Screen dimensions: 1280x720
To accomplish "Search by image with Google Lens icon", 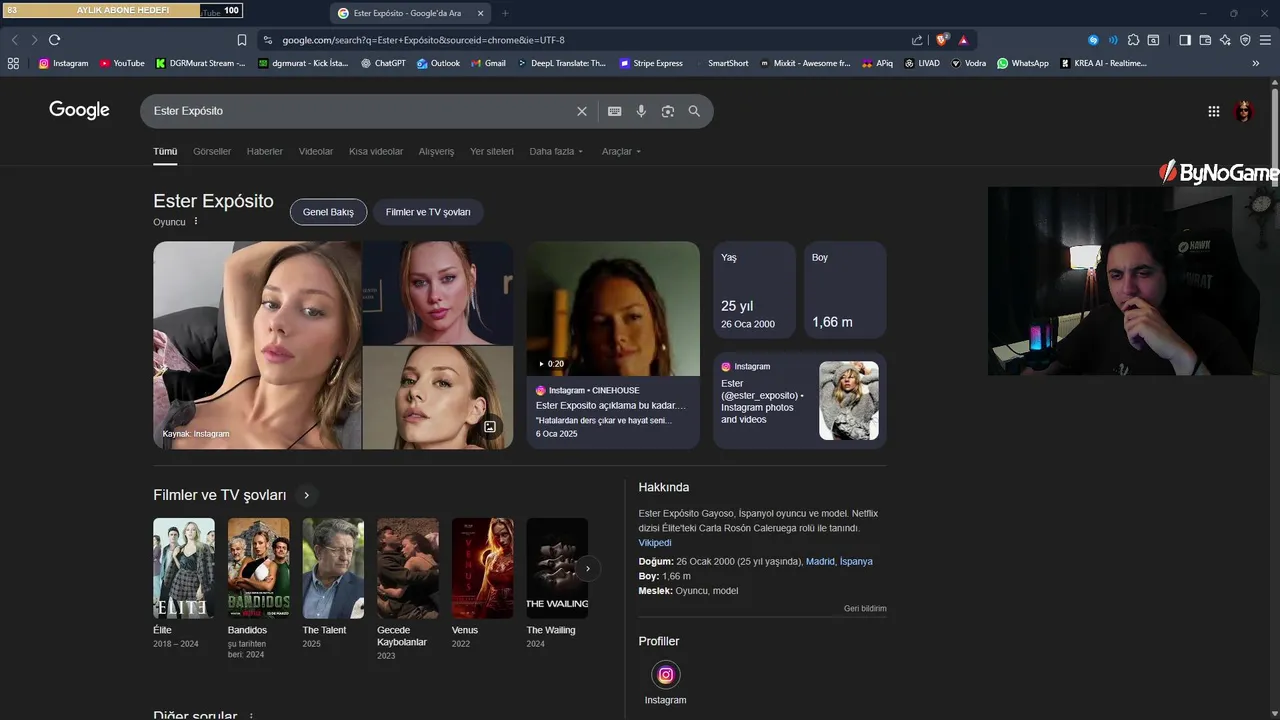I will 668,111.
